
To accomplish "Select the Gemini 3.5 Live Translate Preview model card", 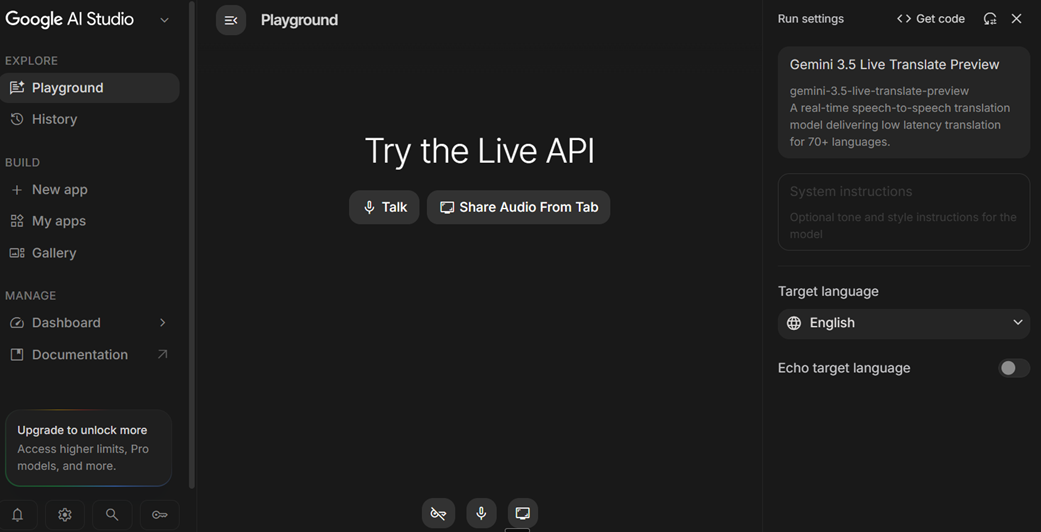I will click(904, 102).
